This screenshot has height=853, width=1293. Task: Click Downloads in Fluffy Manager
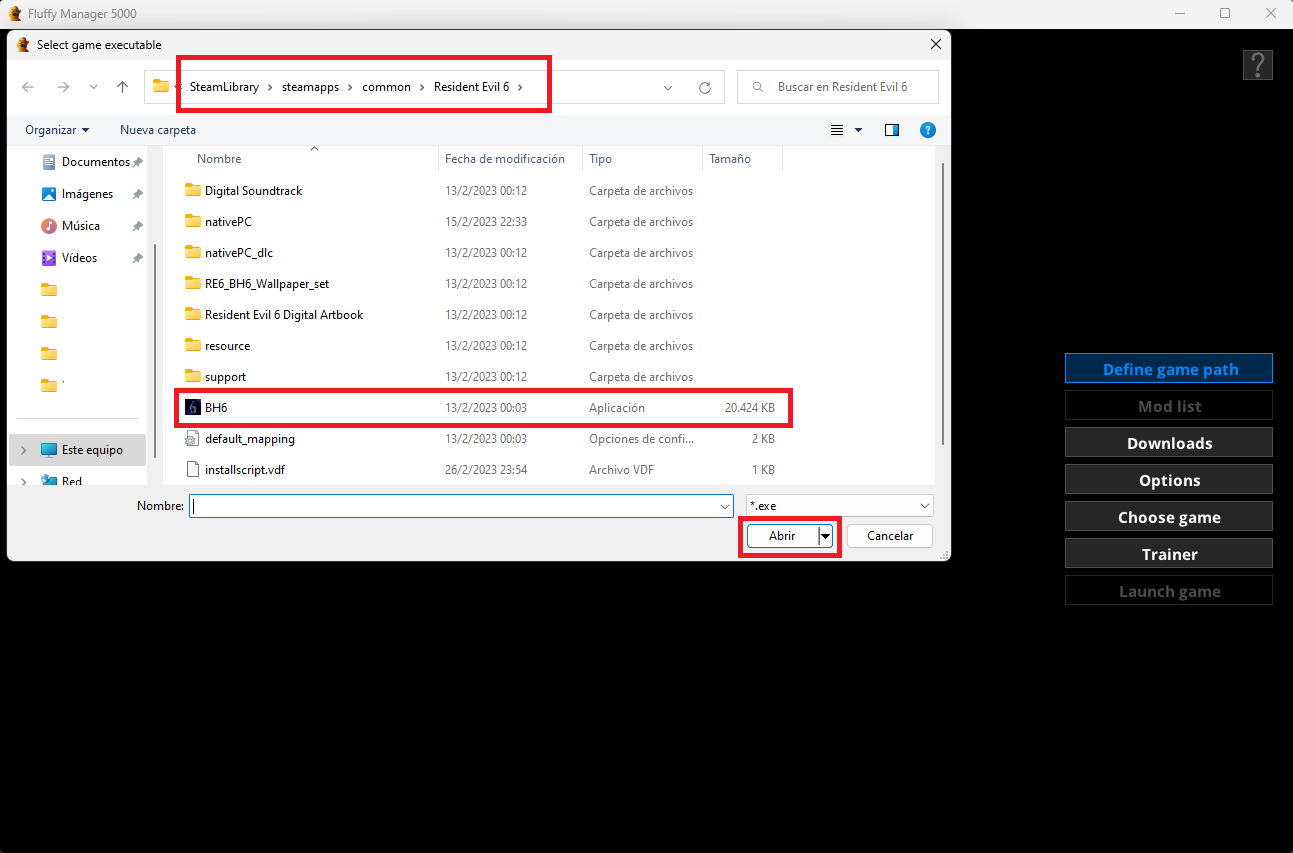[x=1169, y=443]
